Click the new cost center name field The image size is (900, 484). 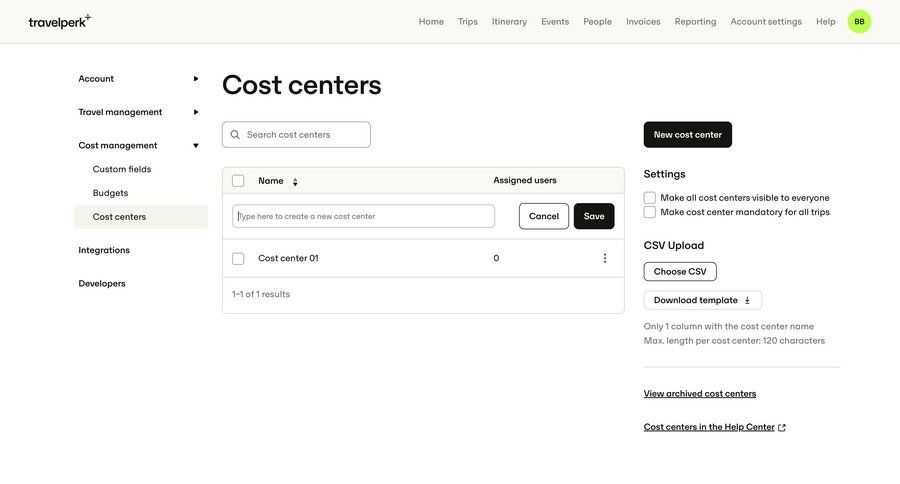pos(364,216)
